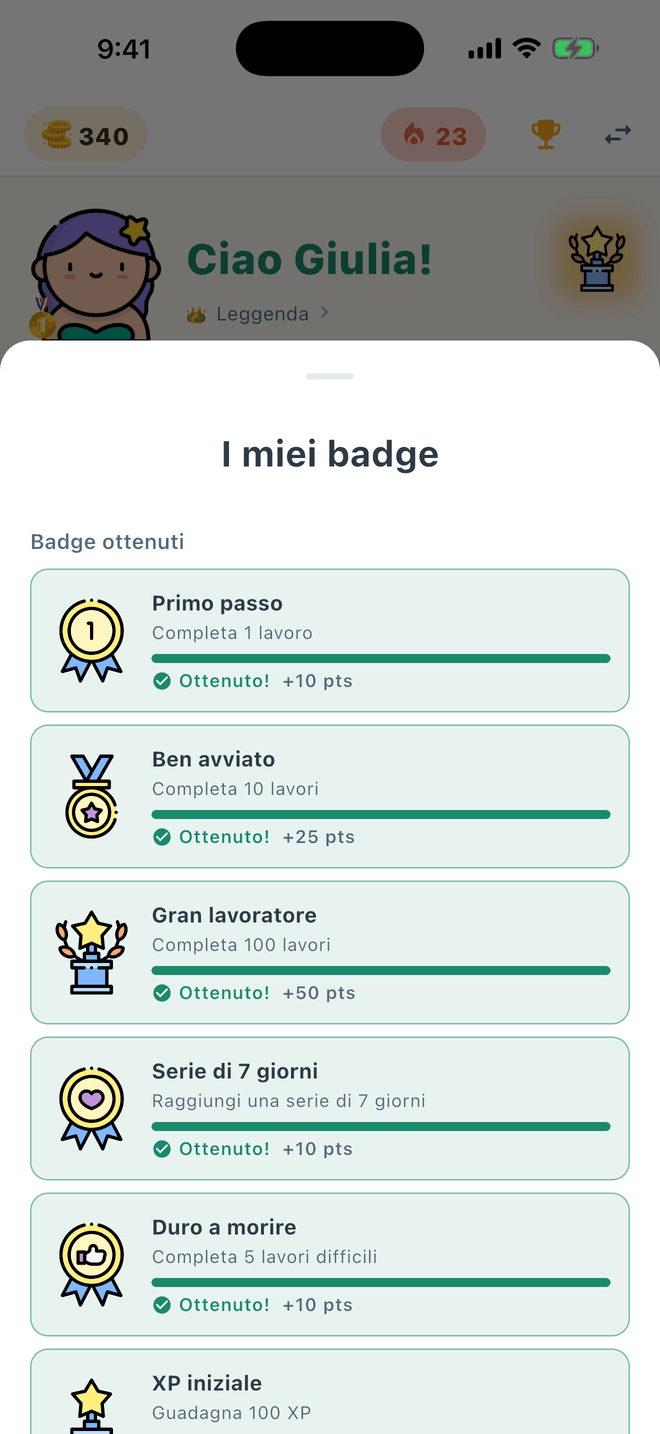Screen dimensions: 660x1434
Task: Tap the glowing star trophy beside greeting
Action: point(597,259)
